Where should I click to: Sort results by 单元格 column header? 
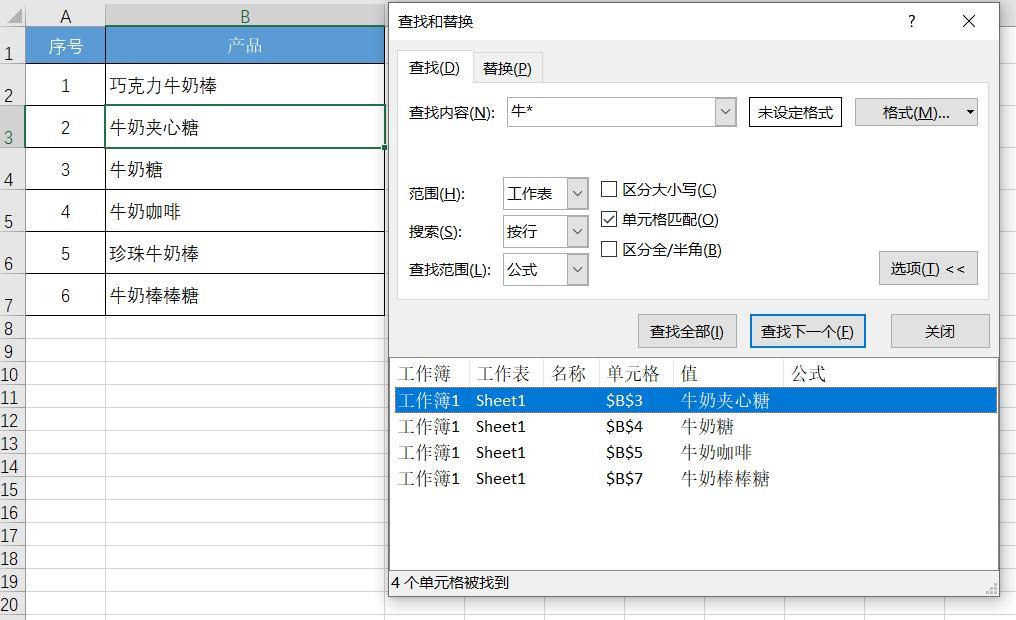pos(632,373)
